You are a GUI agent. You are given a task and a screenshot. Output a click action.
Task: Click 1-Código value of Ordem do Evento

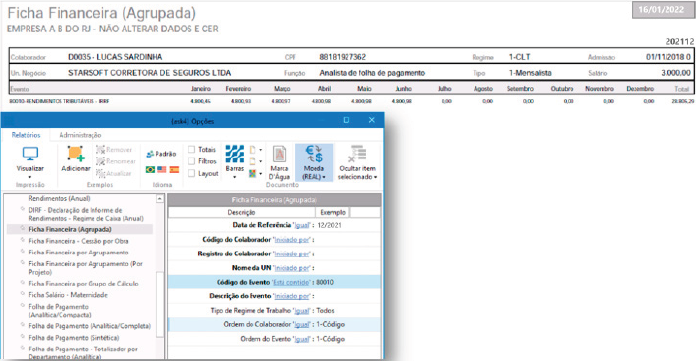tap(330, 339)
